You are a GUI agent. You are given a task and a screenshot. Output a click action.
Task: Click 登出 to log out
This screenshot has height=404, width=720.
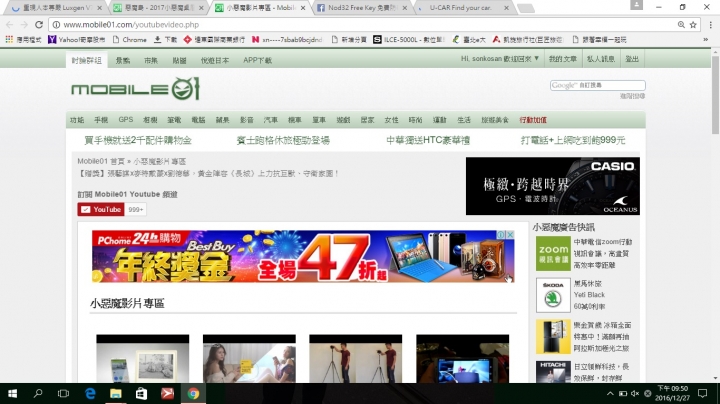pos(632,59)
